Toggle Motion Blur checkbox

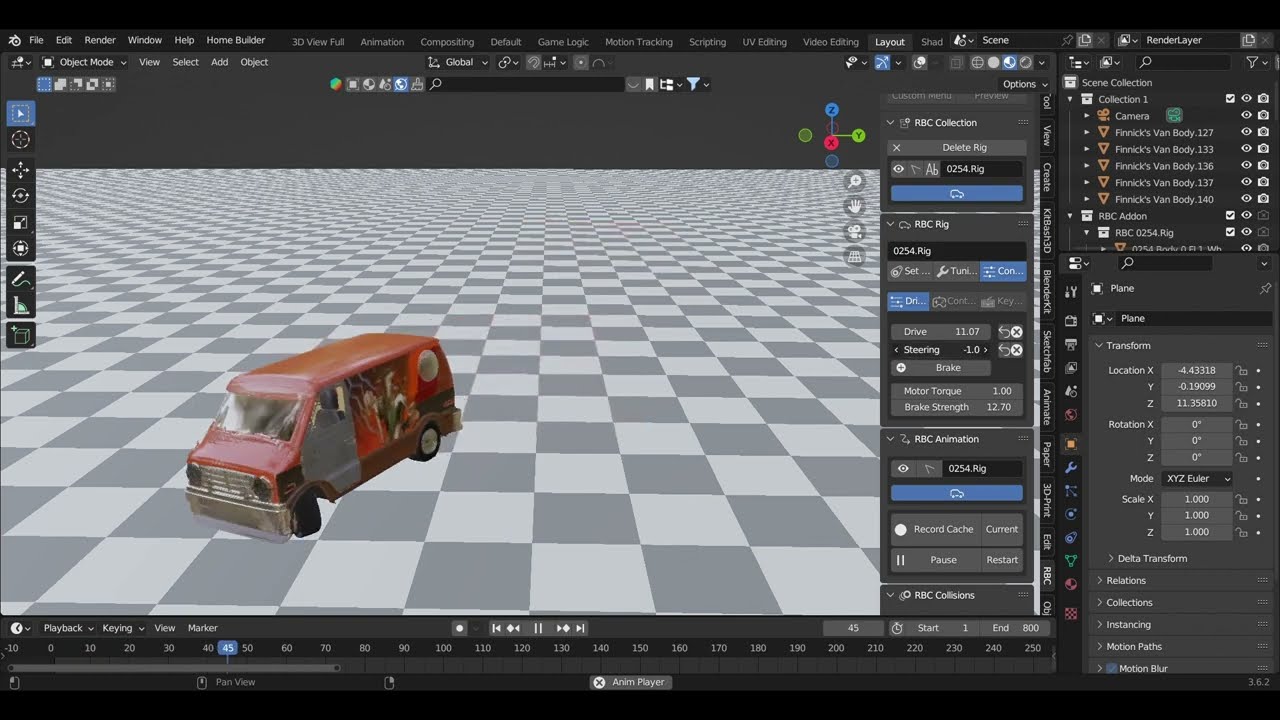pos(1111,668)
